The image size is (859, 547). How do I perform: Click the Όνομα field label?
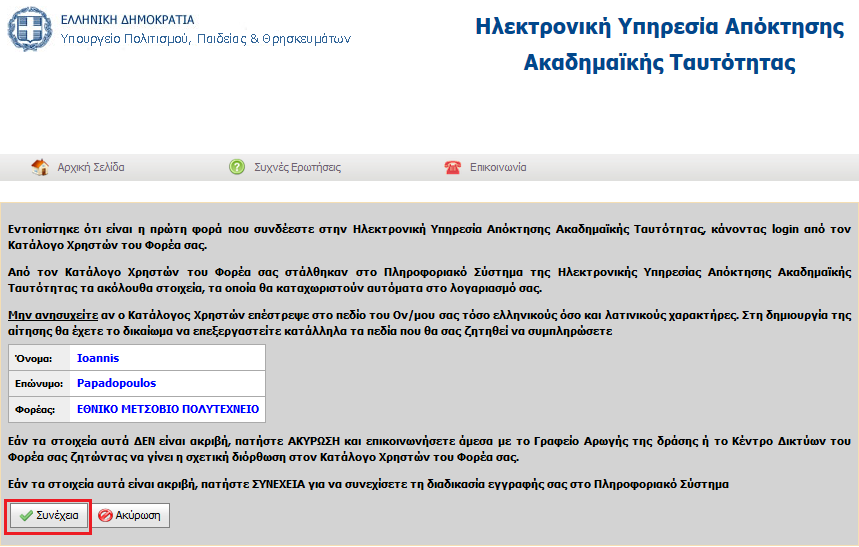33,358
